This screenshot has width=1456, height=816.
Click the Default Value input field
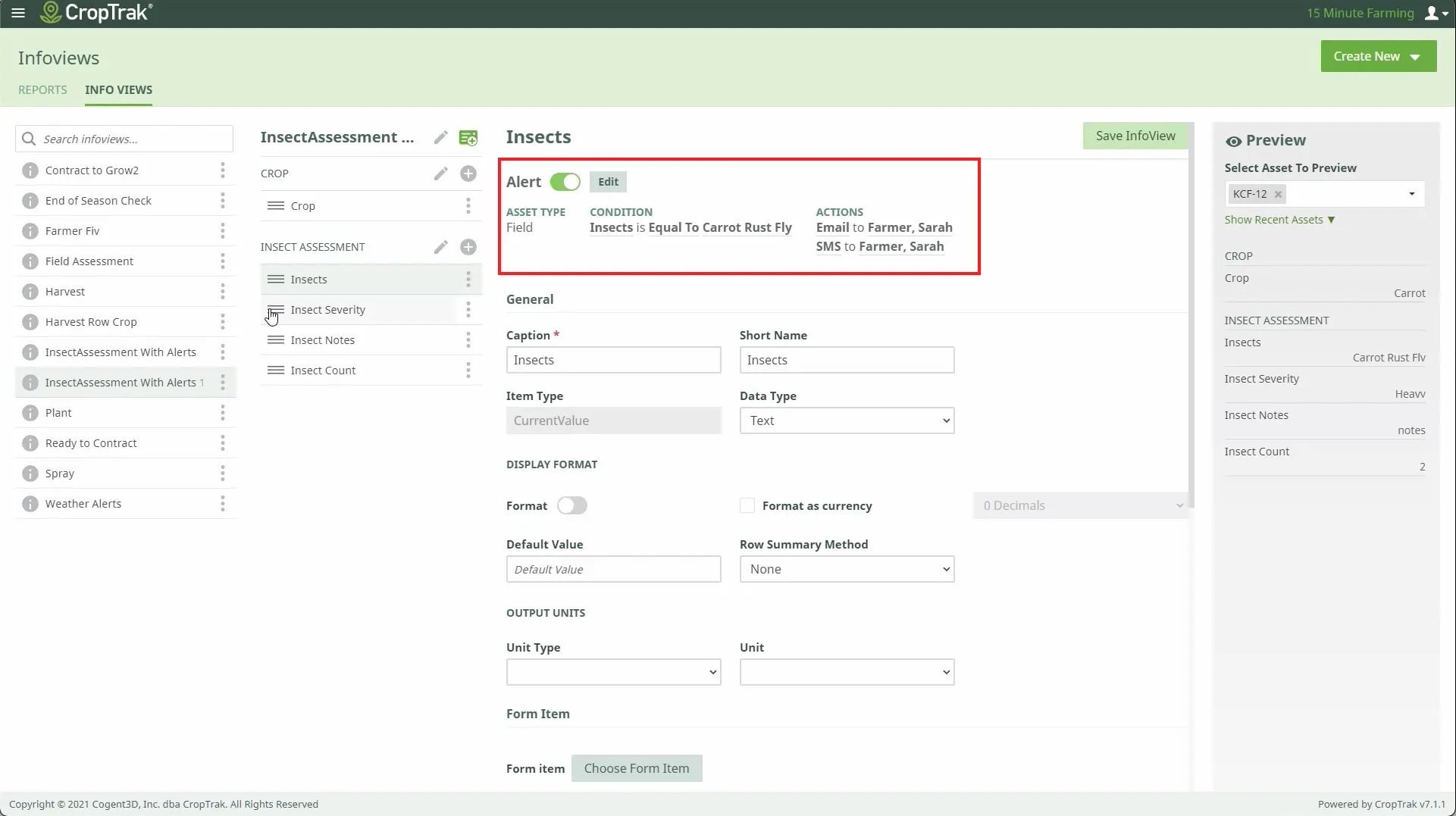(x=613, y=570)
